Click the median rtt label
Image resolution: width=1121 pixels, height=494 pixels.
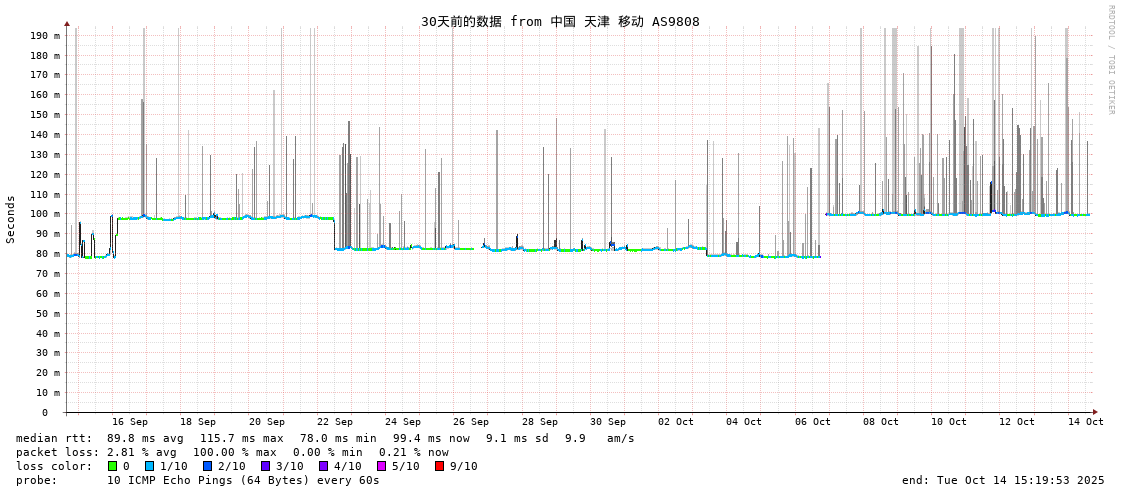coord(54,438)
